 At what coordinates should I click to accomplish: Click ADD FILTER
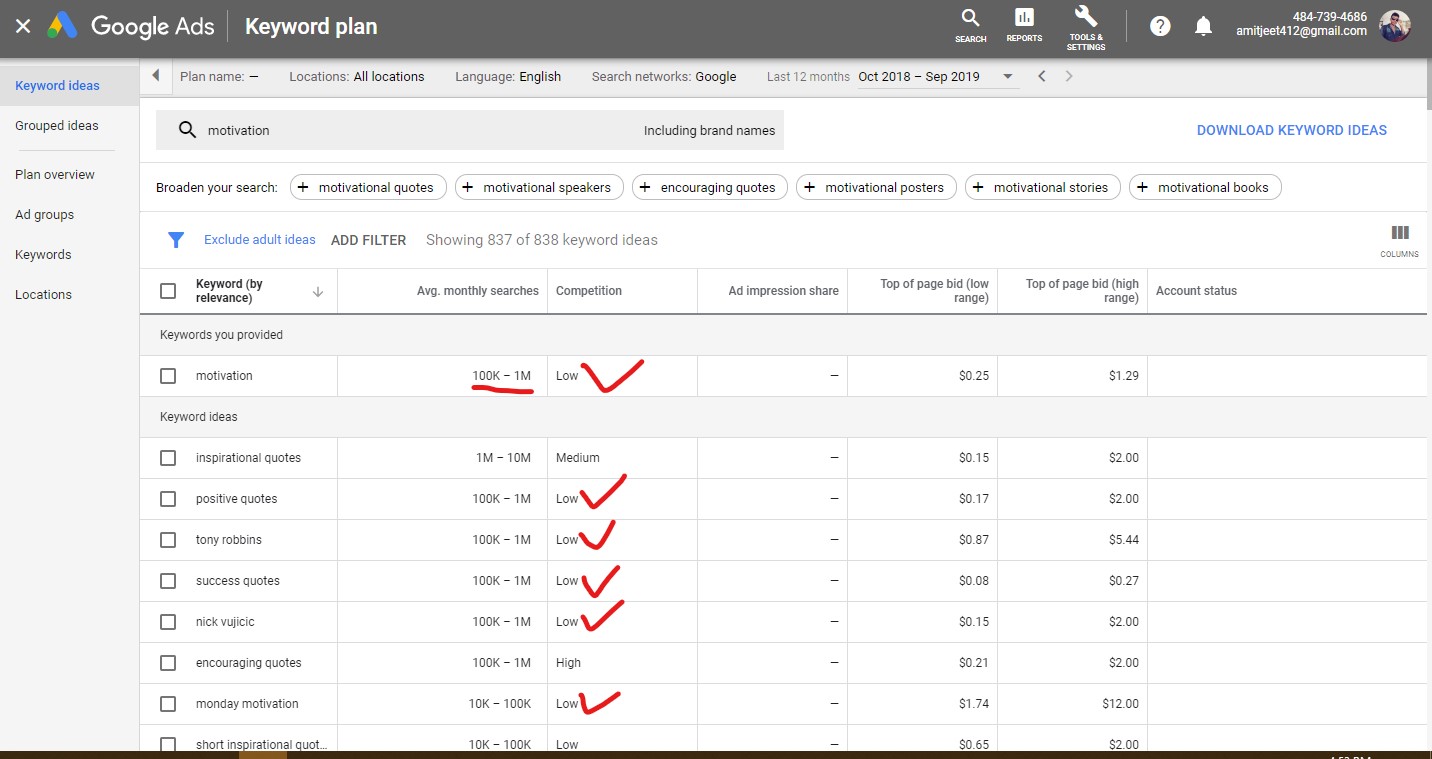[x=368, y=240]
